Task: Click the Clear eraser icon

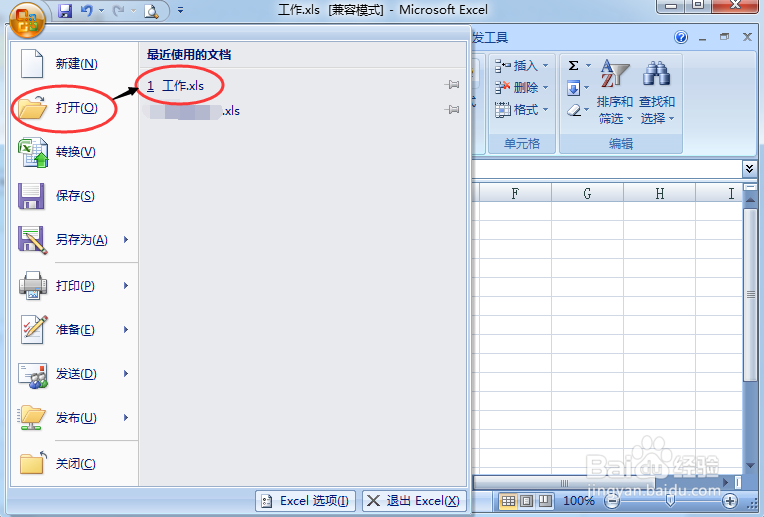Action: point(574,111)
